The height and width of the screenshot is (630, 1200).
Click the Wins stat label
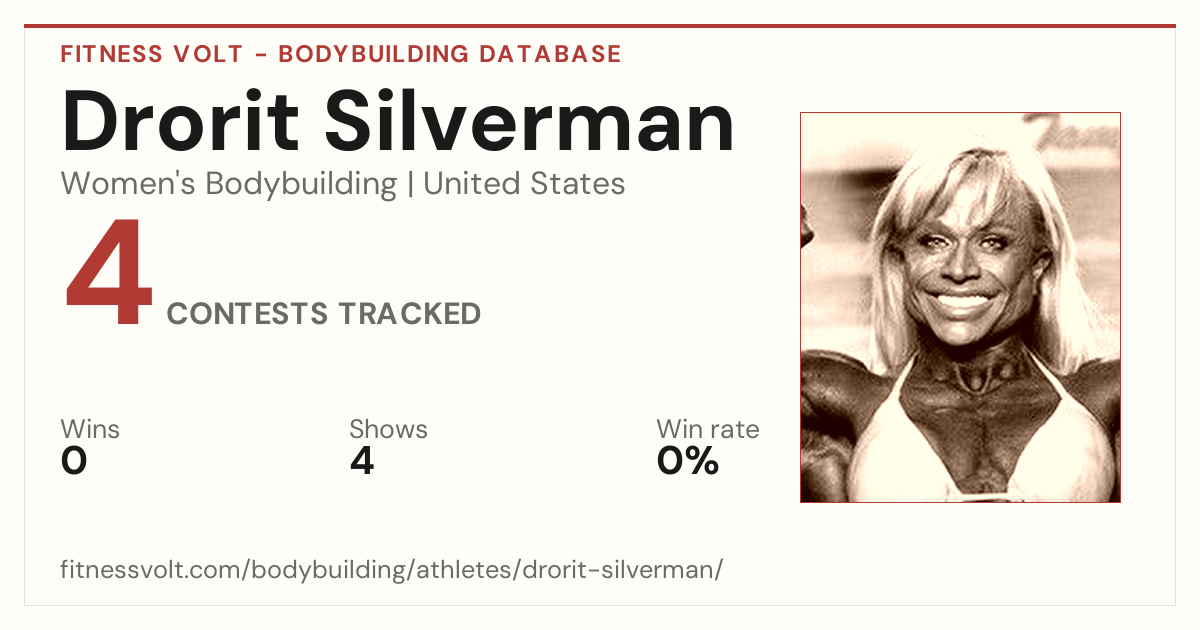90,429
